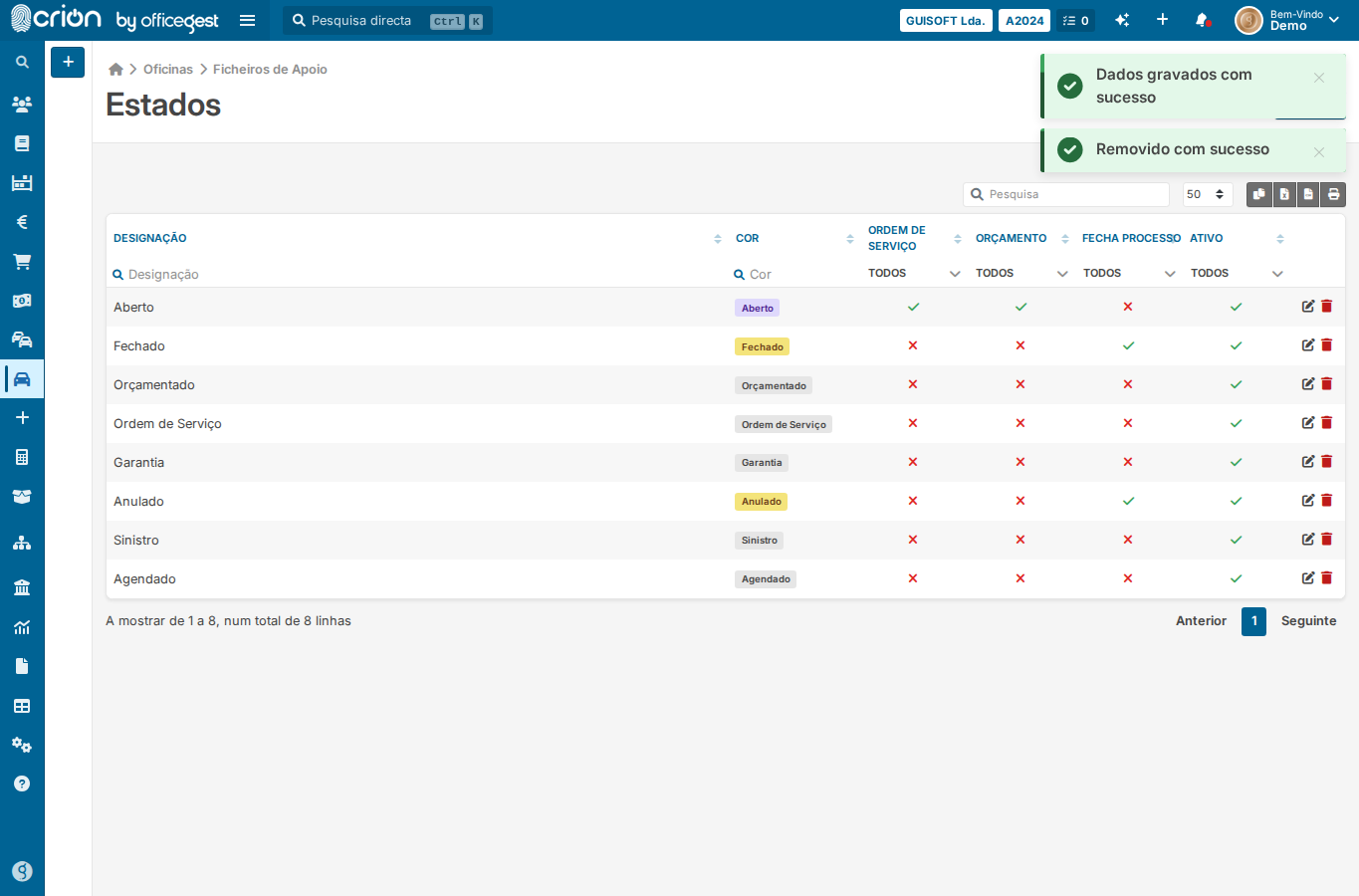Go to Anterior page

click(1201, 620)
